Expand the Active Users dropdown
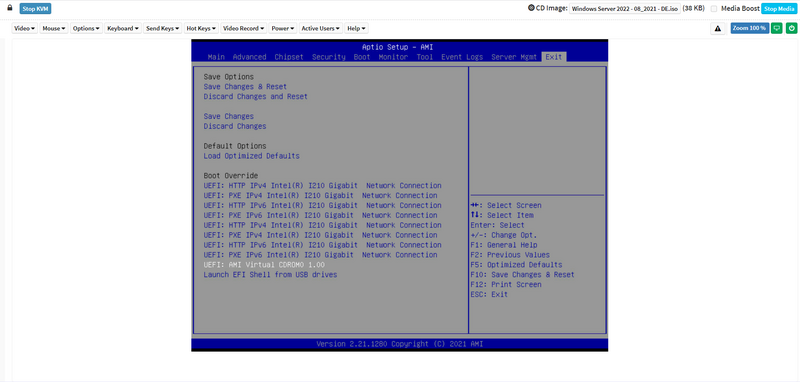This screenshot has width=800, height=382. click(320, 29)
